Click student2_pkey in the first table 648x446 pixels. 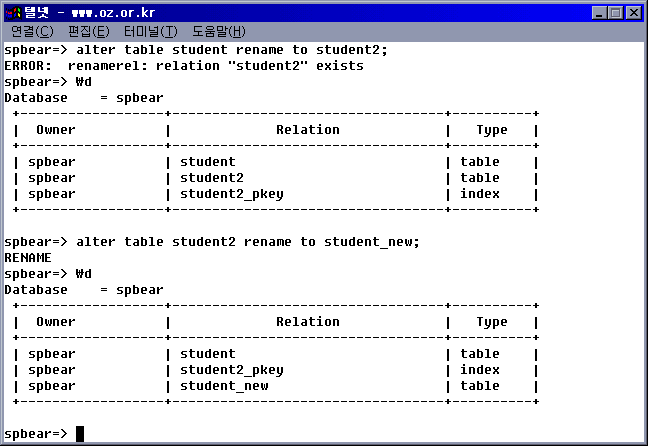tap(232, 193)
